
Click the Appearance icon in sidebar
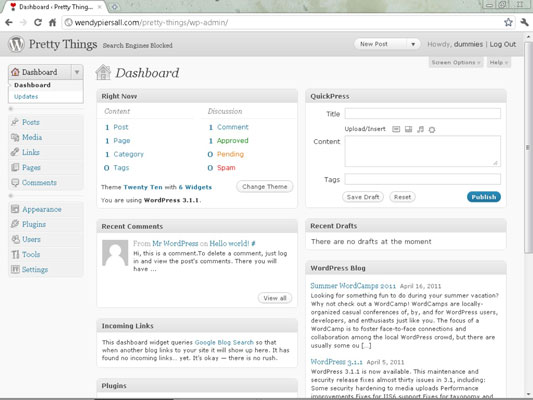15,209
